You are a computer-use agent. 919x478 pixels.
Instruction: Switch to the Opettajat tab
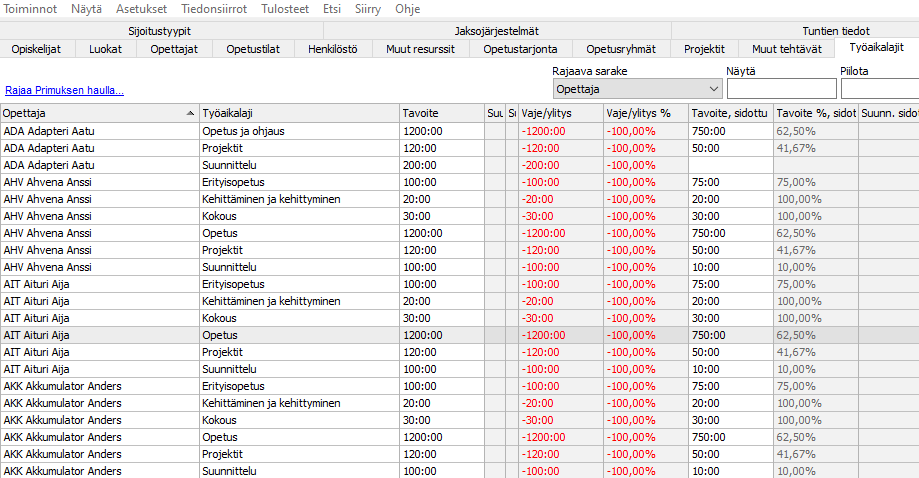tap(174, 48)
